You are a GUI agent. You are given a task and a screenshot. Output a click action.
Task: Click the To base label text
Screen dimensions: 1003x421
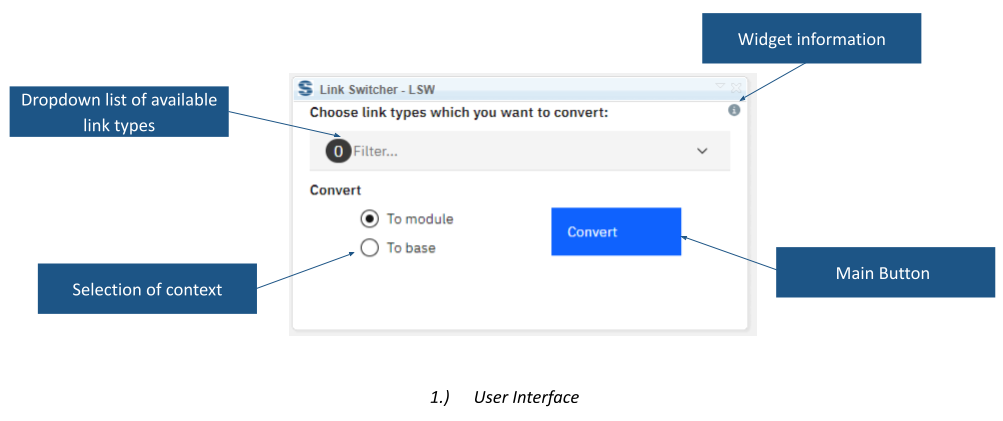point(411,248)
